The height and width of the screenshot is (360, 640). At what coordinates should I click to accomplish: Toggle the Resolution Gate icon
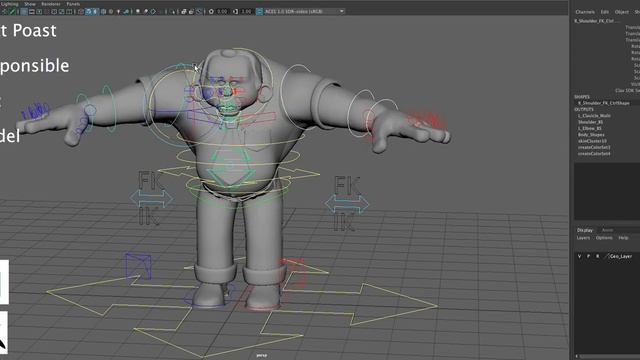tap(39, 11)
